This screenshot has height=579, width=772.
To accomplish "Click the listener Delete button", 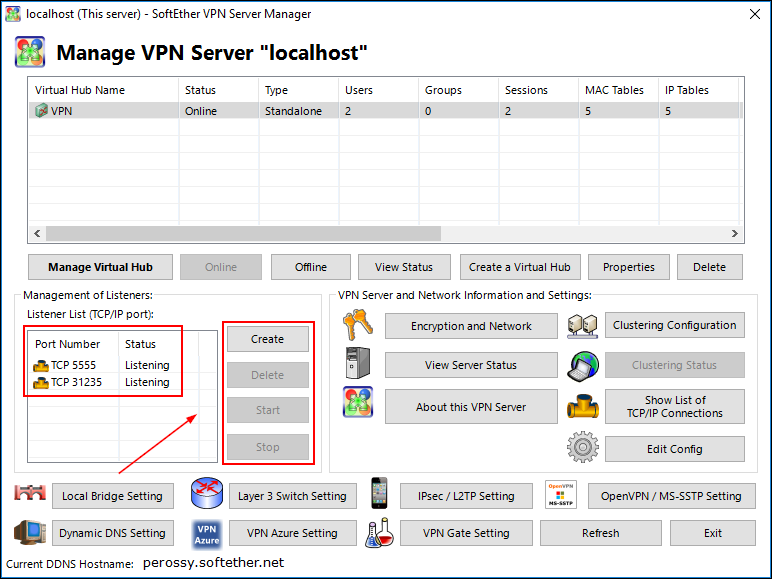I will [267, 375].
